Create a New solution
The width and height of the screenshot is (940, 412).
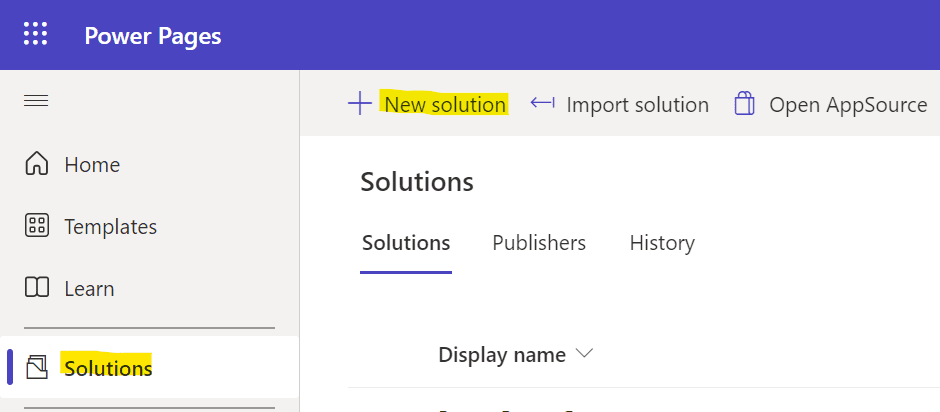[x=427, y=104]
